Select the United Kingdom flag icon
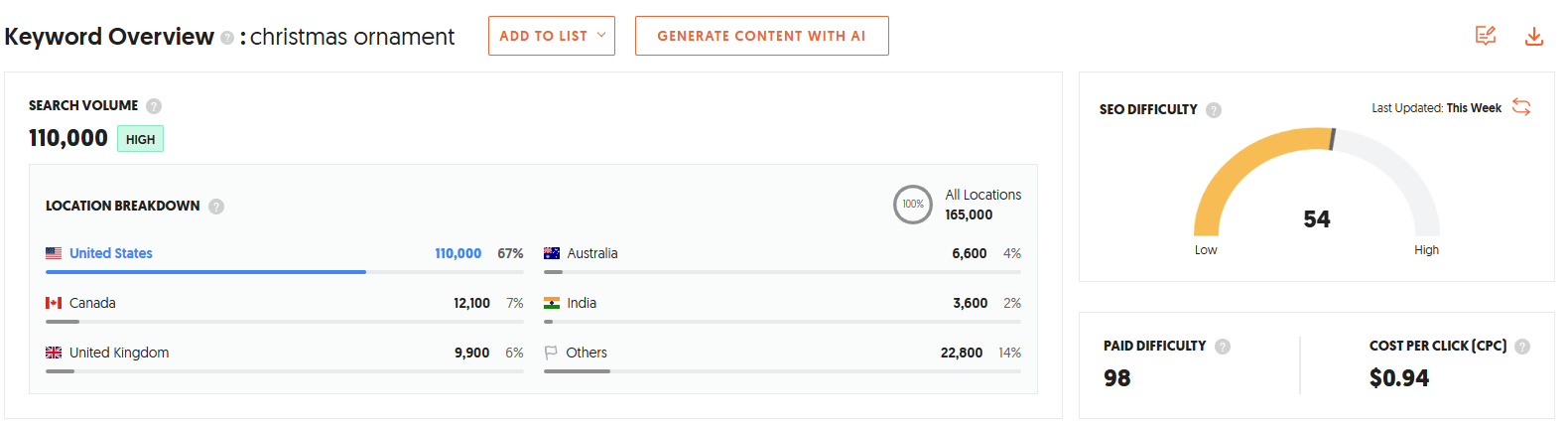 (x=54, y=353)
